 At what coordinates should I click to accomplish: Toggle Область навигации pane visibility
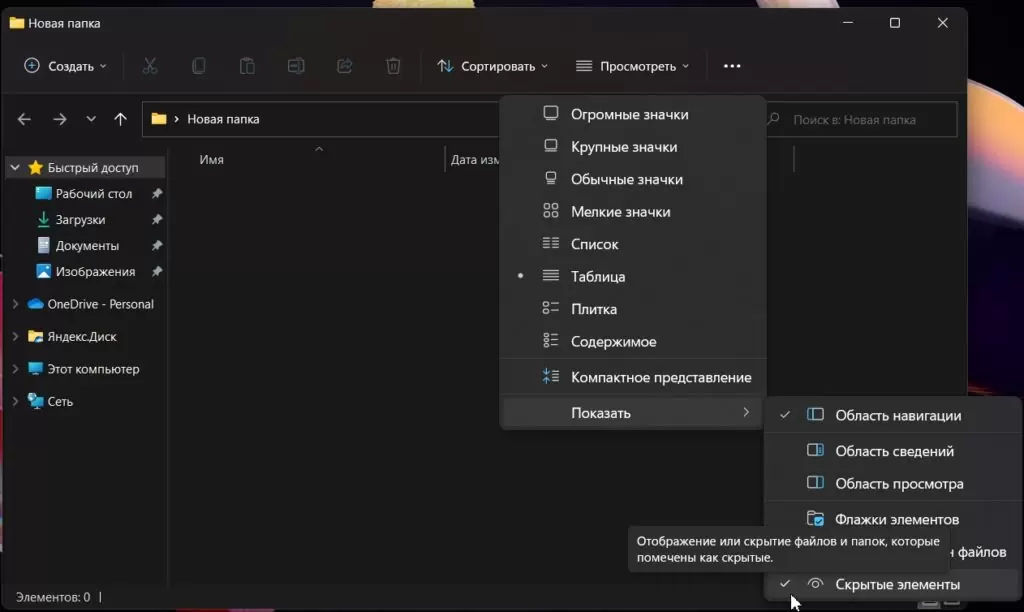coord(897,415)
